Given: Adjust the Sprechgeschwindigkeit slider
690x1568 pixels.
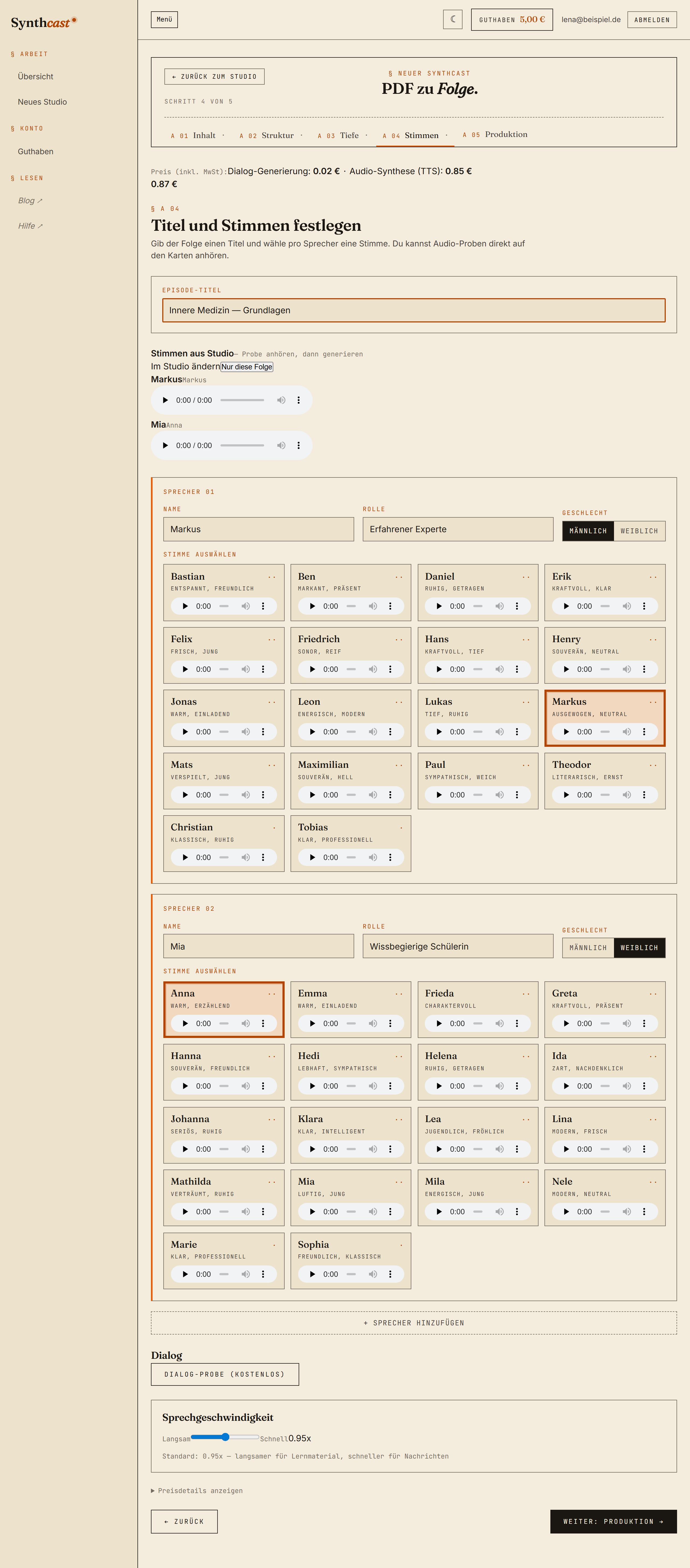Looking at the screenshot, I should (225, 1437).
